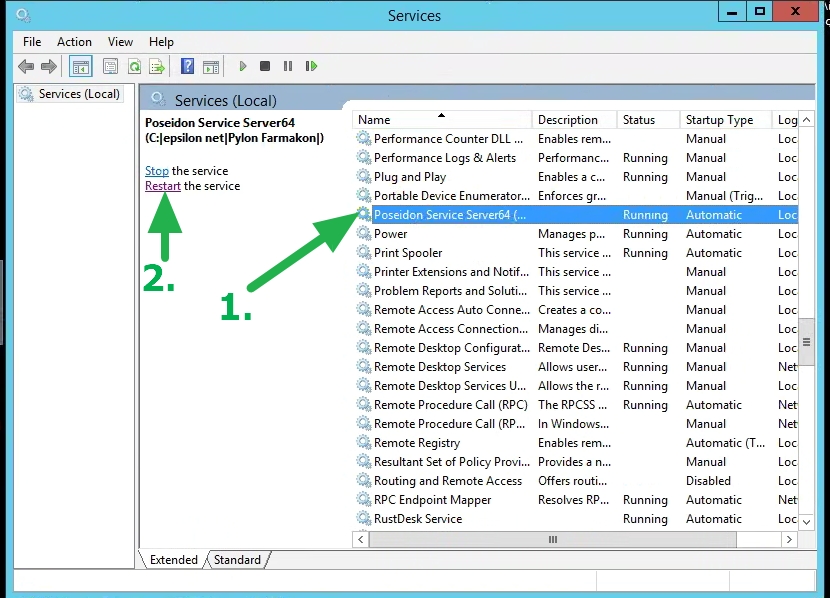Click the horizontal scrollbar right arrow
The height and width of the screenshot is (598, 830).
(x=789, y=539)
